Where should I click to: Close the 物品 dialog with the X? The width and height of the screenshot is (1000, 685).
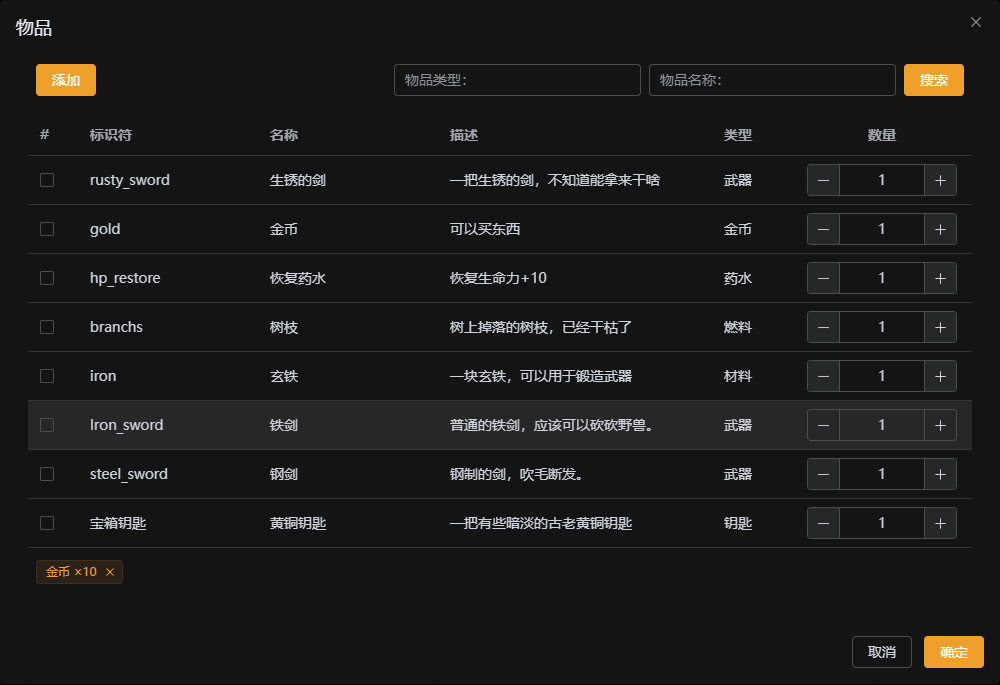[975, 22]
